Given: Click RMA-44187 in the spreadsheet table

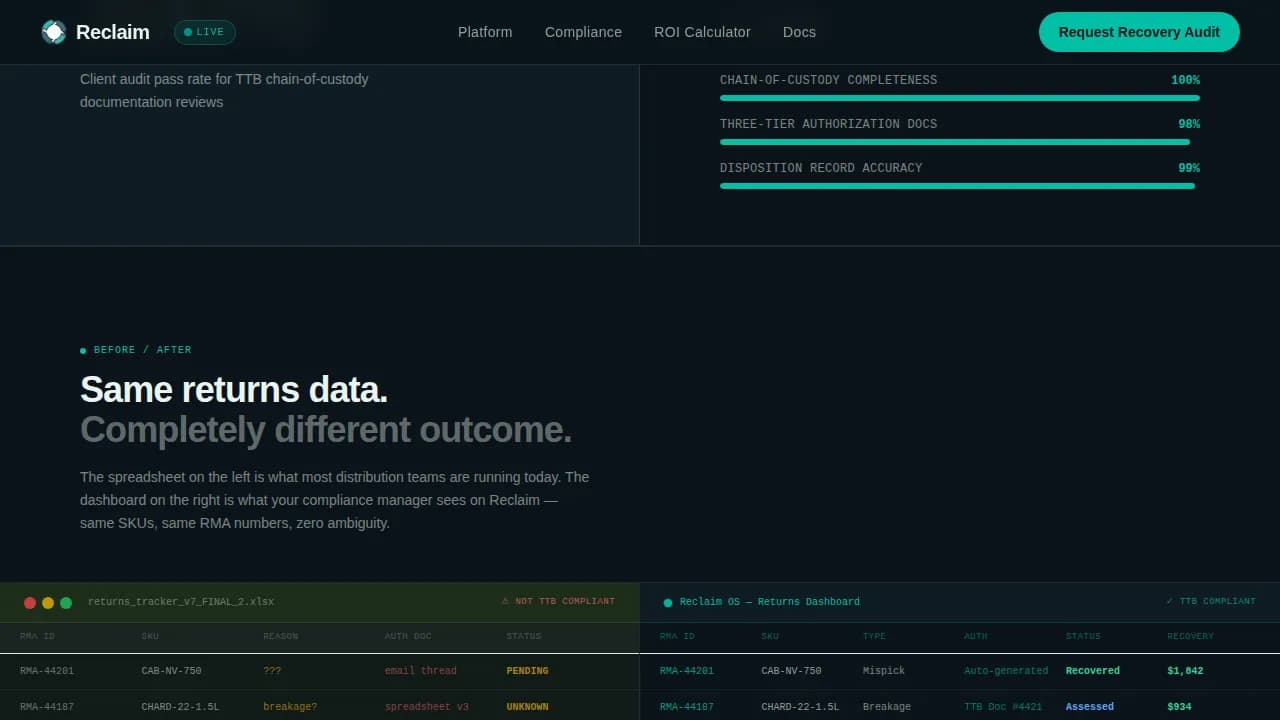Looking at the screenshot, I should click(x=47, y=707).
